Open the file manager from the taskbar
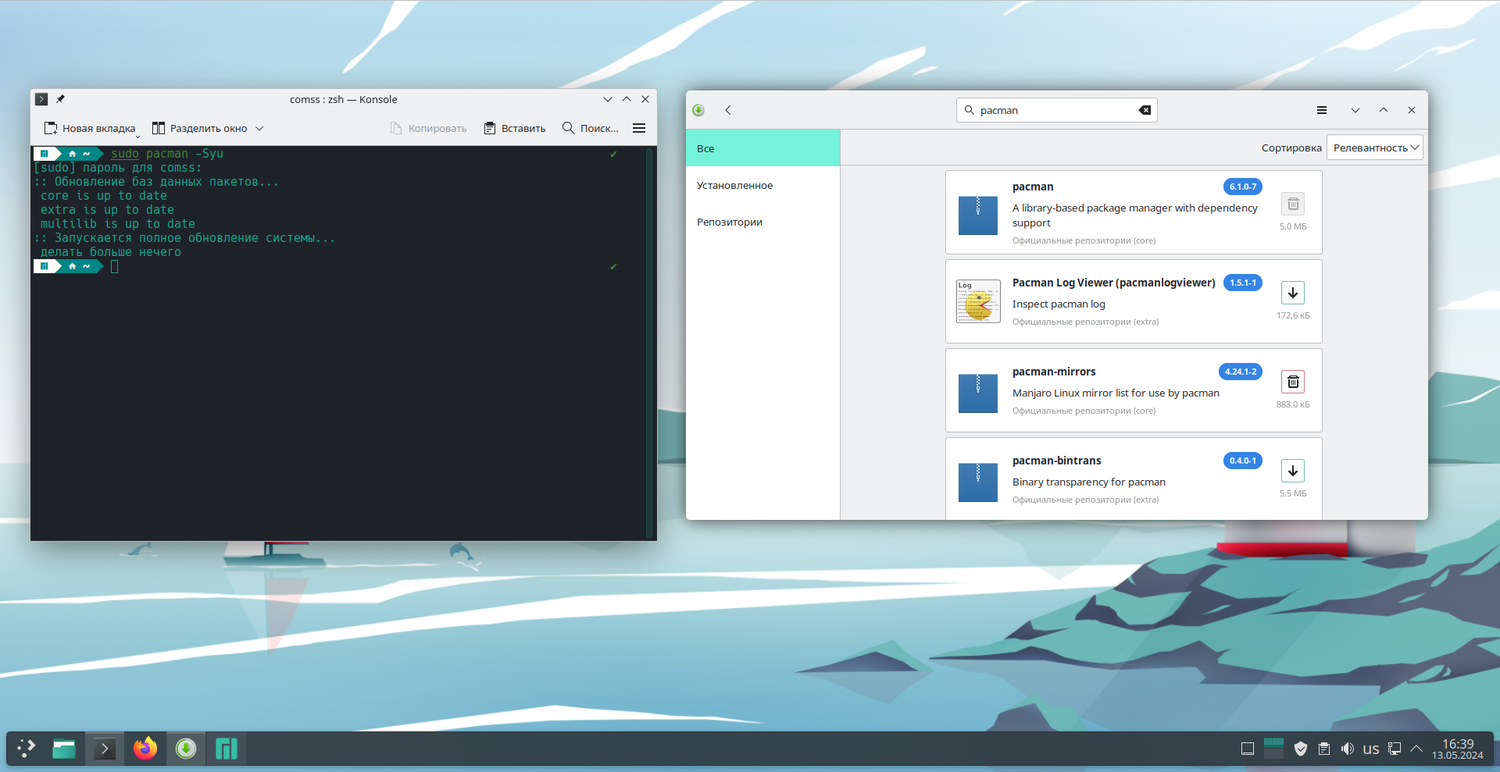The height and width of the screenshot is (772, 1500). click(64, 748)
